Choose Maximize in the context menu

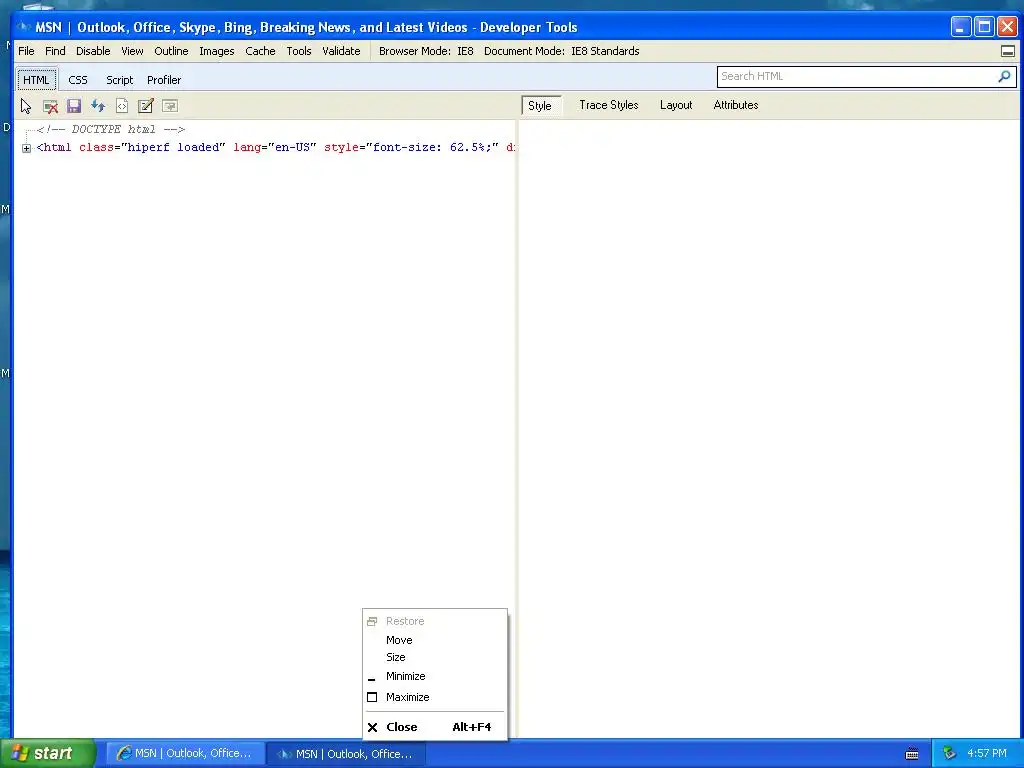click(435, 697)
